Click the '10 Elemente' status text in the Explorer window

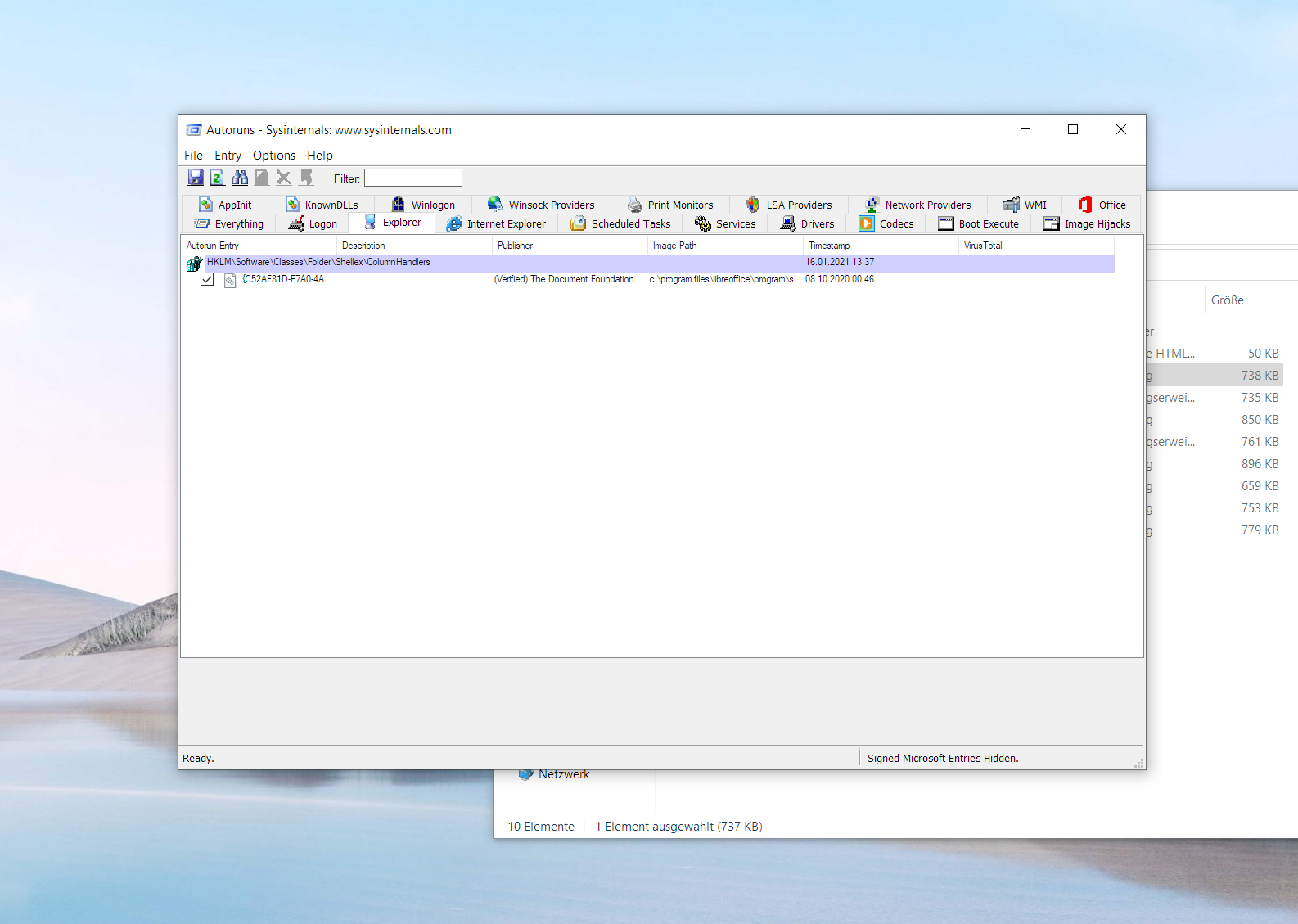click(x=541, y=827)
